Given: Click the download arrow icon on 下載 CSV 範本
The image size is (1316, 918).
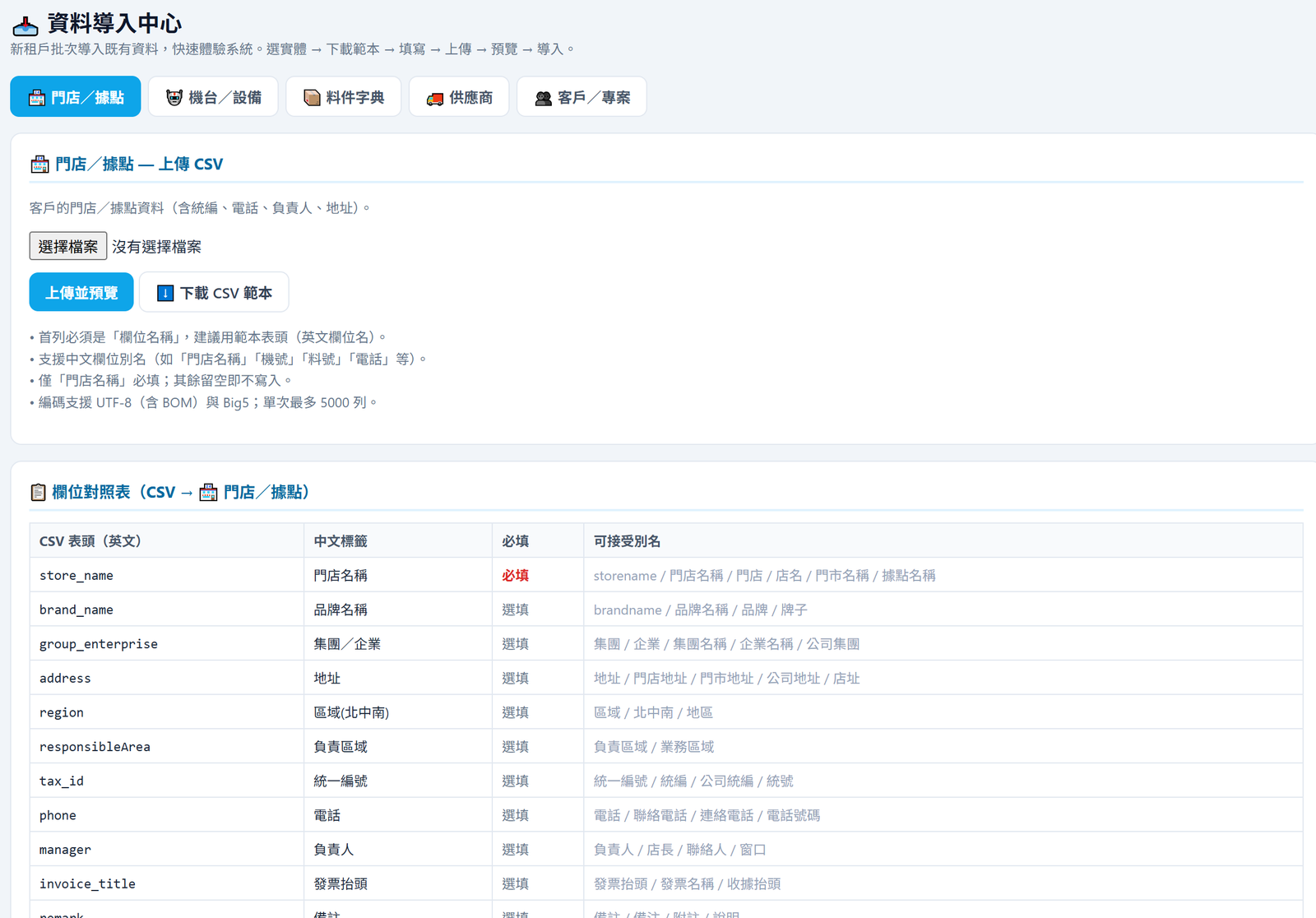Looking at the screenshot, I should 165,293.
